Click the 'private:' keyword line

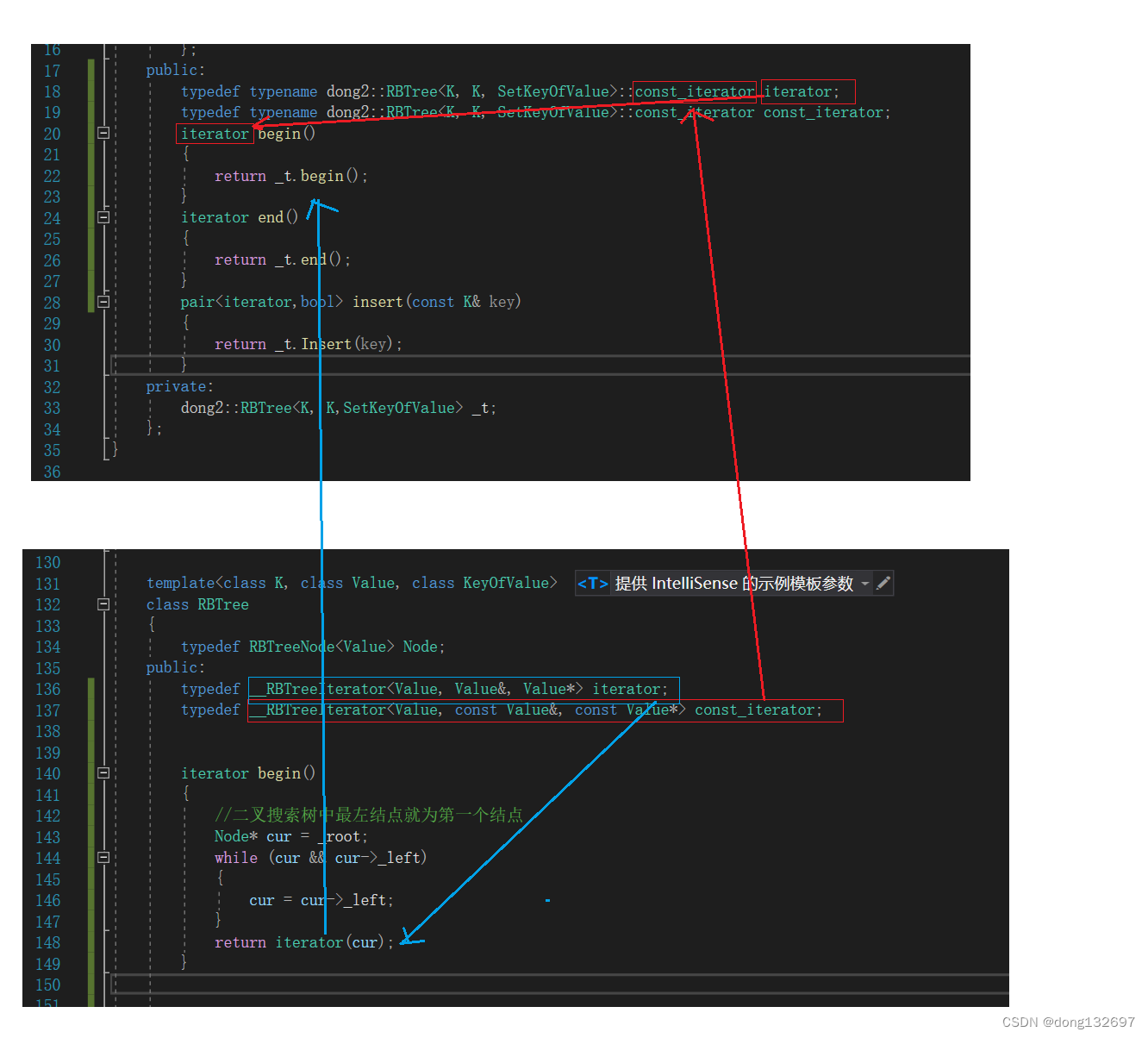179,386
